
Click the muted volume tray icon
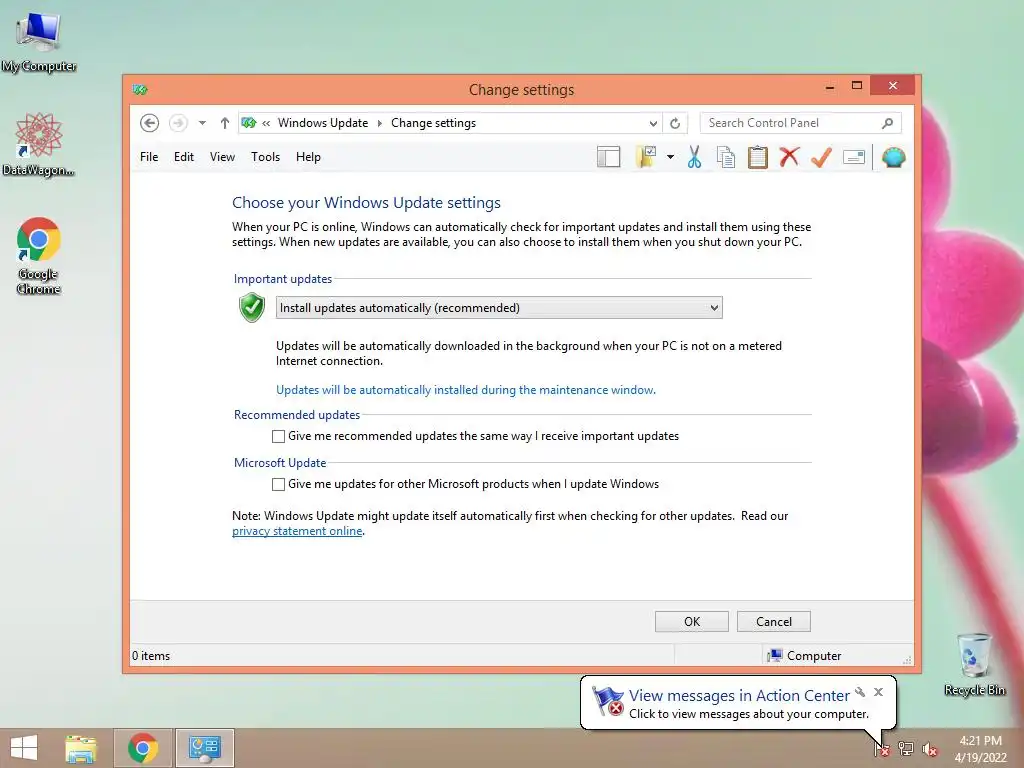(930, 749)
